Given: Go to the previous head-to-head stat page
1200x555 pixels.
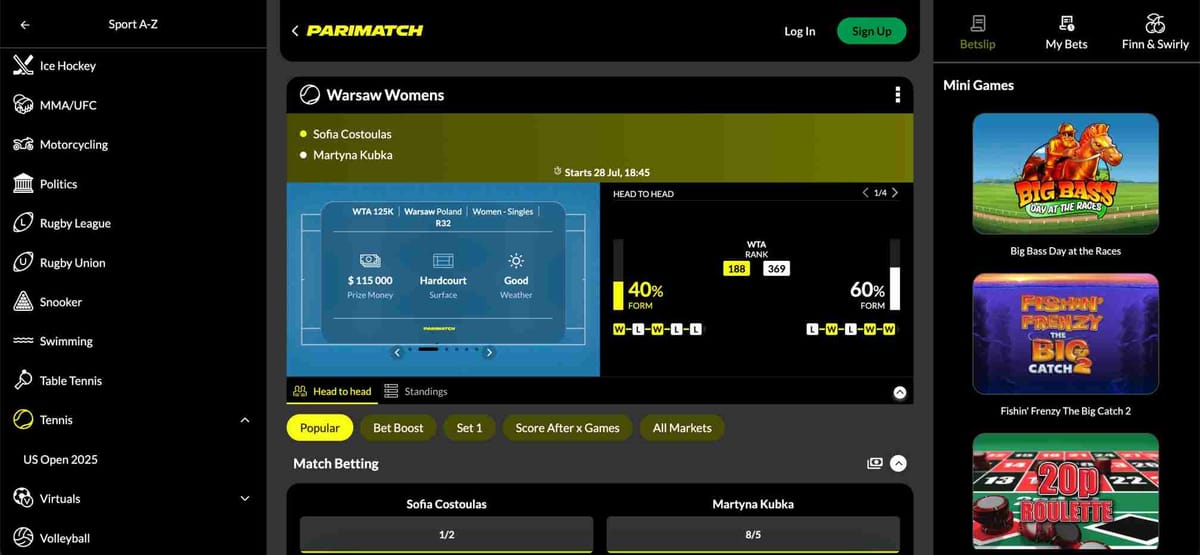Looking at the screenshot, I should point(865,192).
